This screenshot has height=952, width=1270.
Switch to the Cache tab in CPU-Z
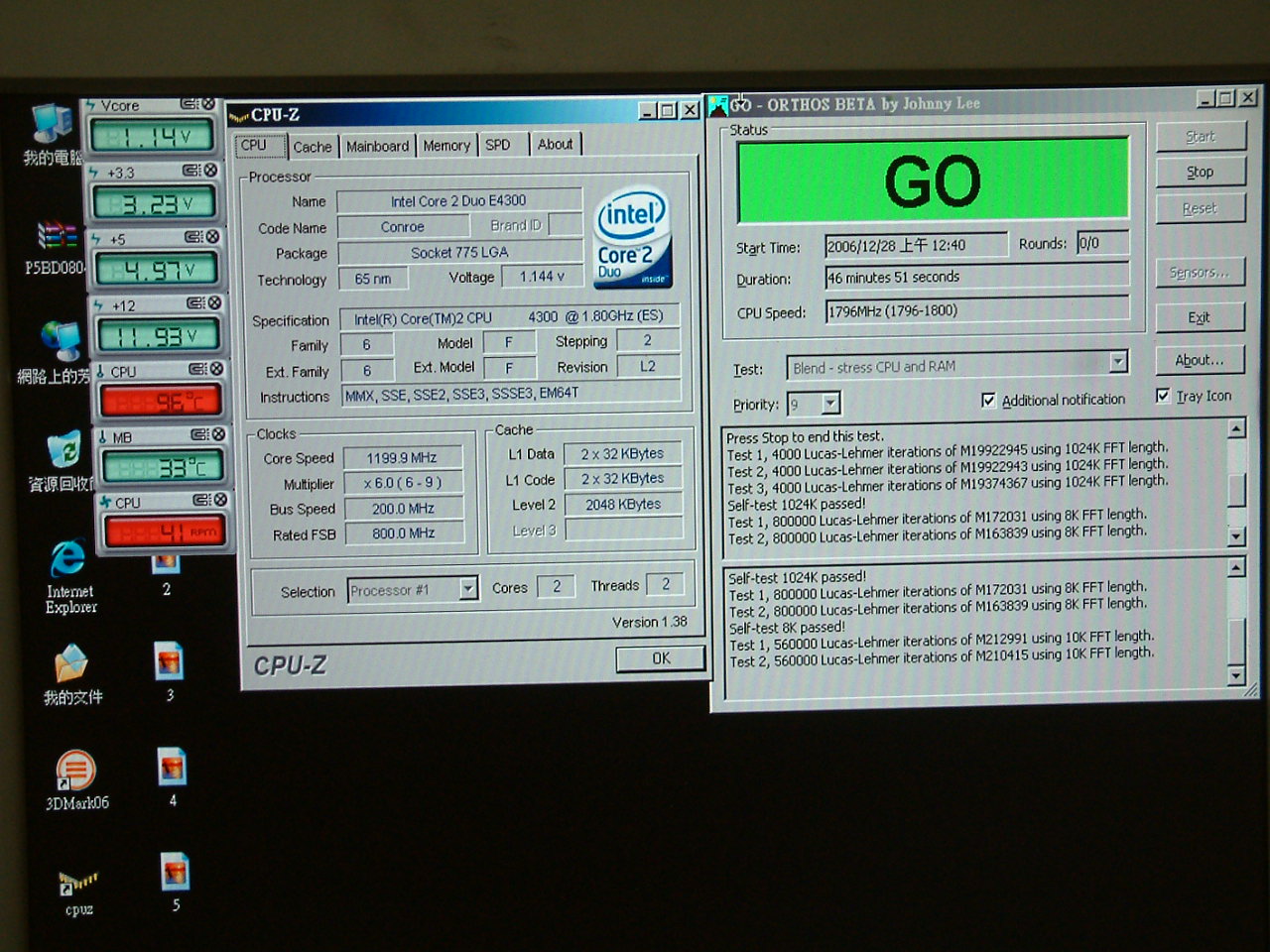coord(313,147)
